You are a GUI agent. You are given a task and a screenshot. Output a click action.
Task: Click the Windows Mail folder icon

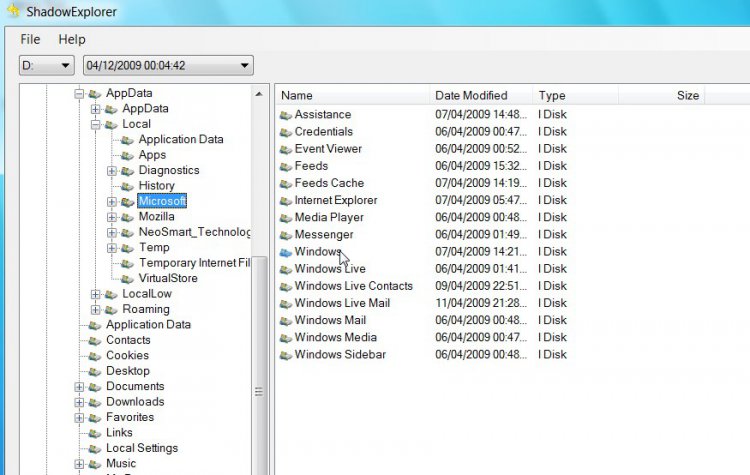(x=286, y=321)
